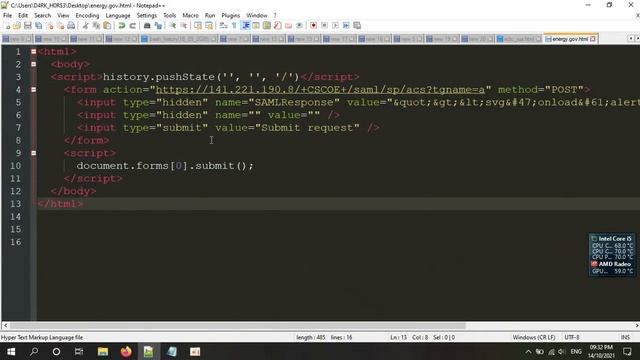The height and width of the screenshot is (360, 640).
Task: Collapse the body block at line 2
Action: click(x=33, y=64)
